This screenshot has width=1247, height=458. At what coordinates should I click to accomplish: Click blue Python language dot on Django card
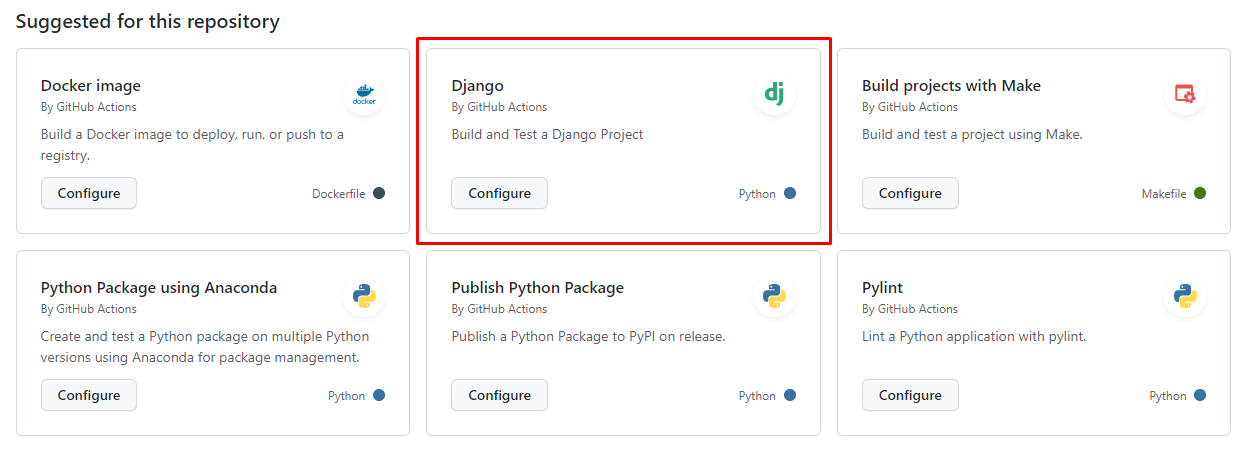click(790, 193)
